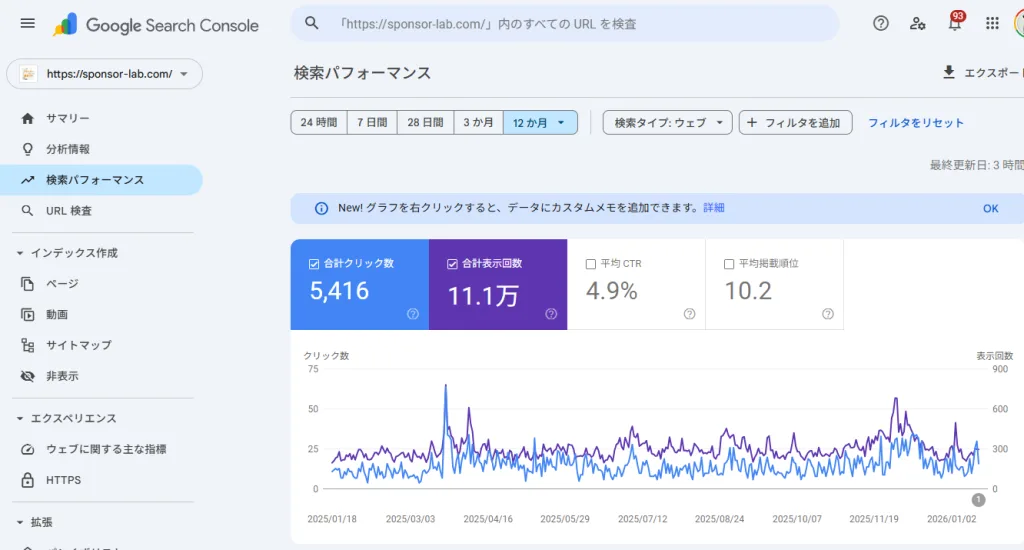This screenshot has height=550, width=1024.
Task: Click the URL inspection search field
Action: (565, 24)
